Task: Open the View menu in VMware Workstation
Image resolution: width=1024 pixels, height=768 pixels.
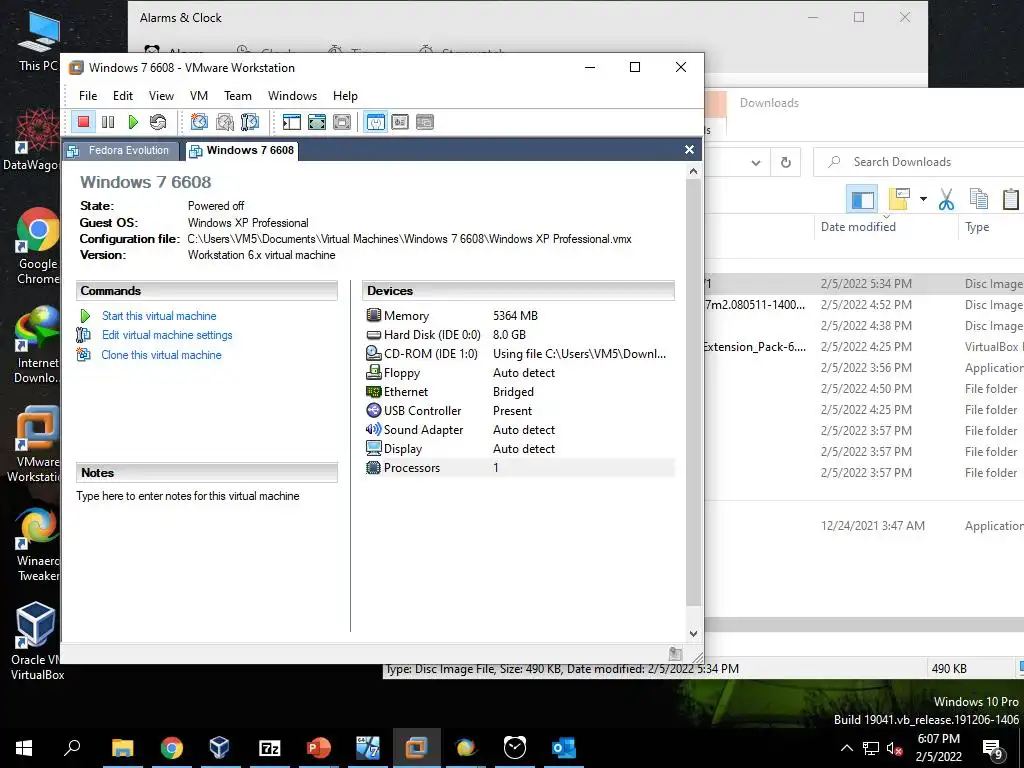Action: [161, 96]
